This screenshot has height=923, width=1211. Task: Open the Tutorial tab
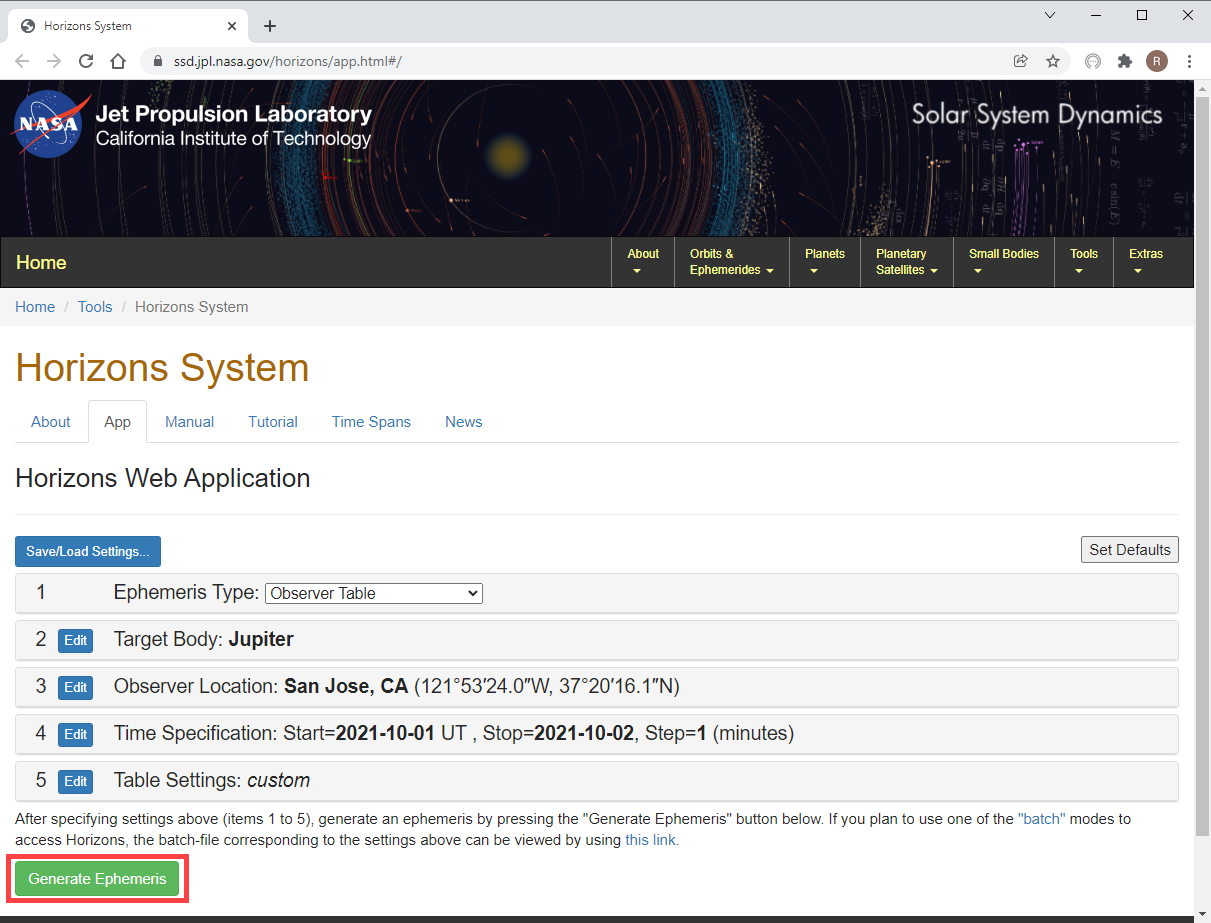(273, 422)
